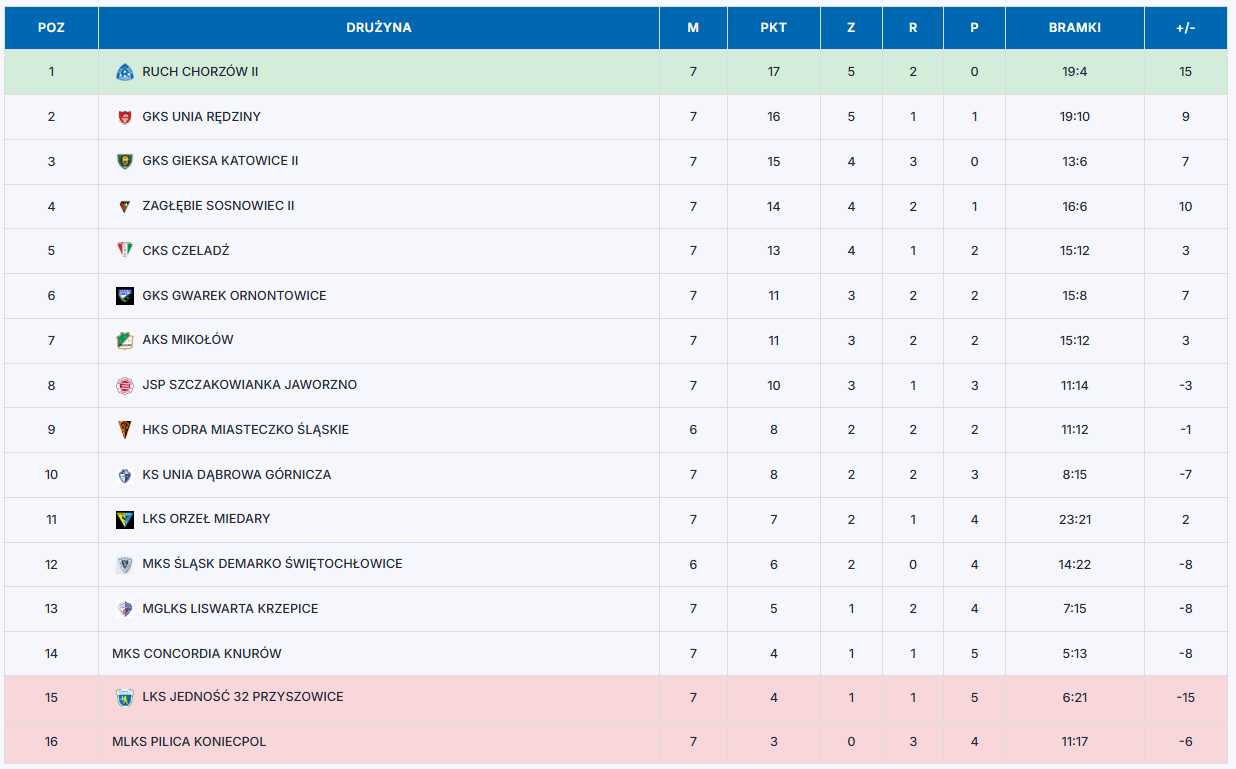Open the MLKS Pilica Koniecpol team link
Image resolution: width=1236 pixels, height=769 pixels.
point(189,742)
